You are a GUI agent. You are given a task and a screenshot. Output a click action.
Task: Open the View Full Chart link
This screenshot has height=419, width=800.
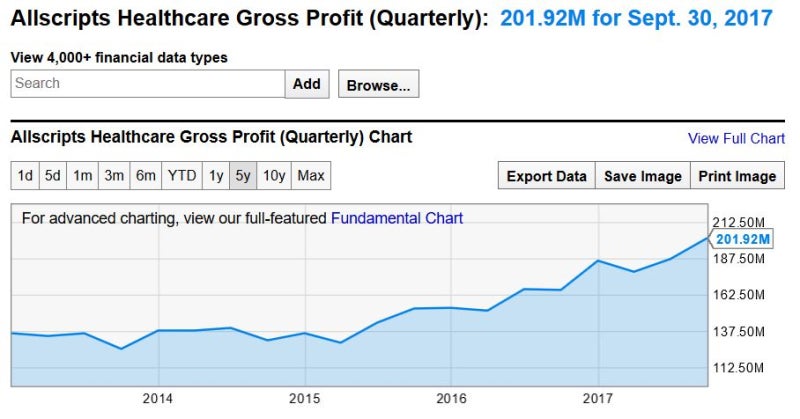(x=736, y=138)
